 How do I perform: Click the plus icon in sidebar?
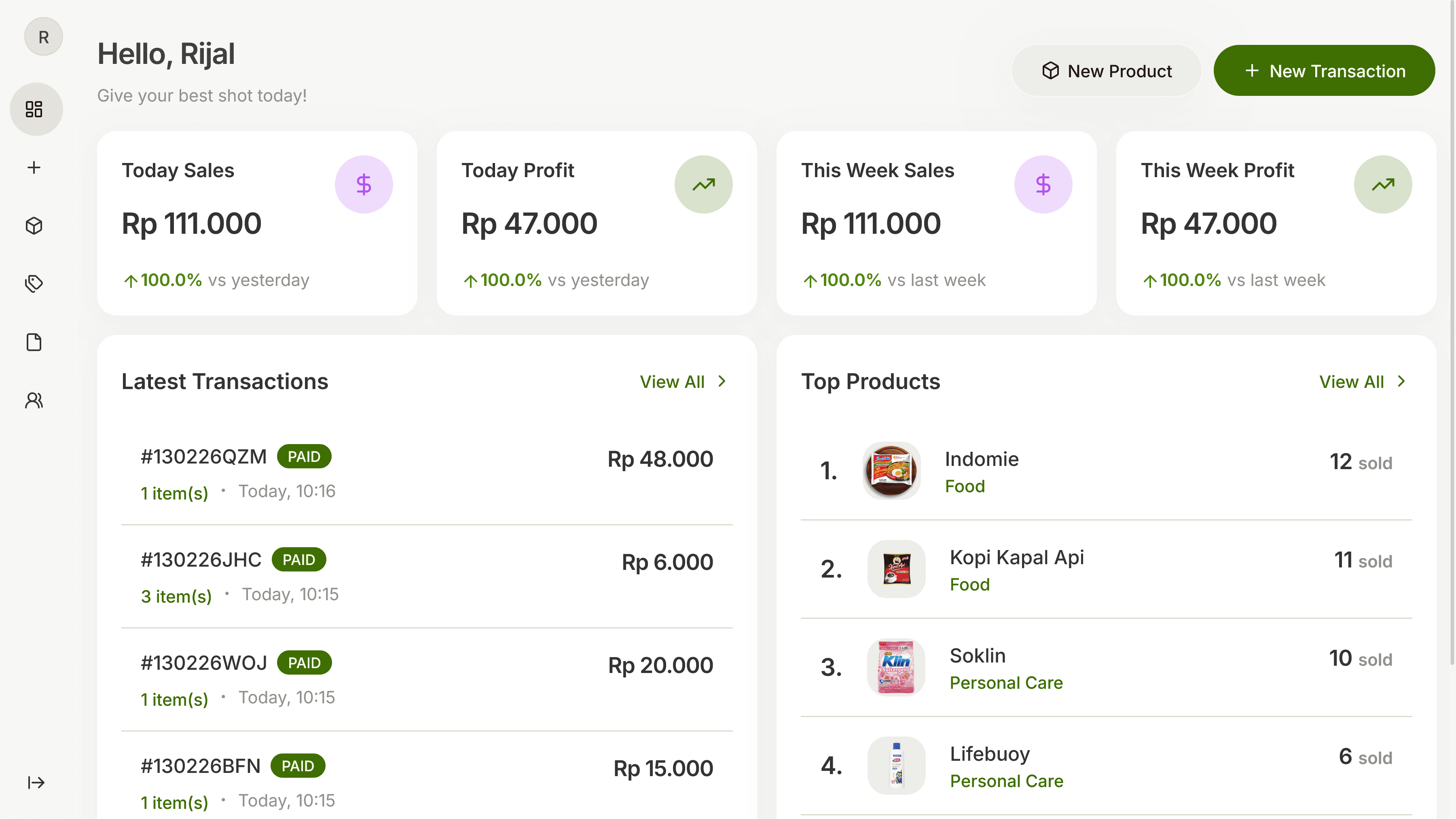click(34, 167)
